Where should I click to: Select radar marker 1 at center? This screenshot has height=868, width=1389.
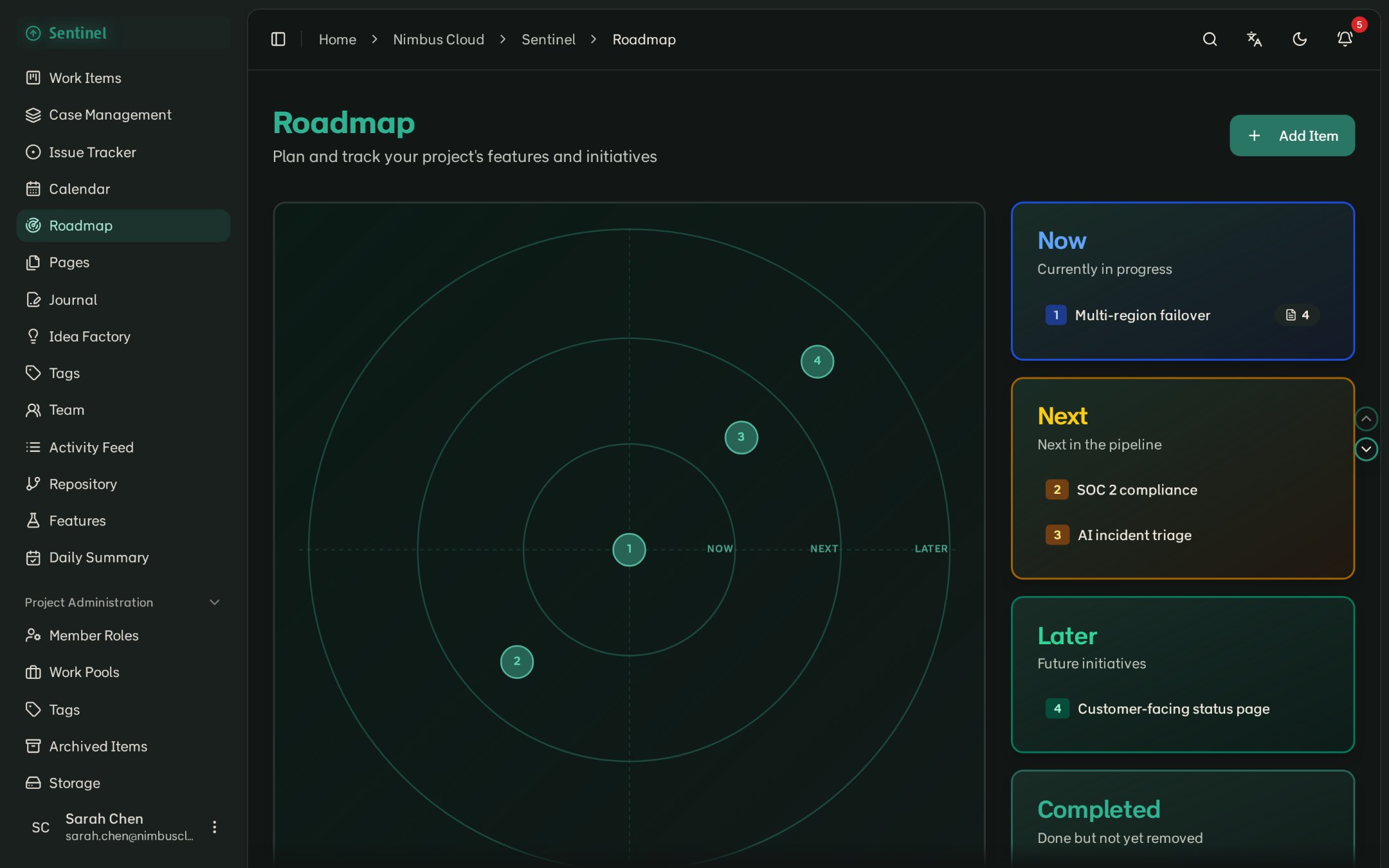tap(629, 549)
